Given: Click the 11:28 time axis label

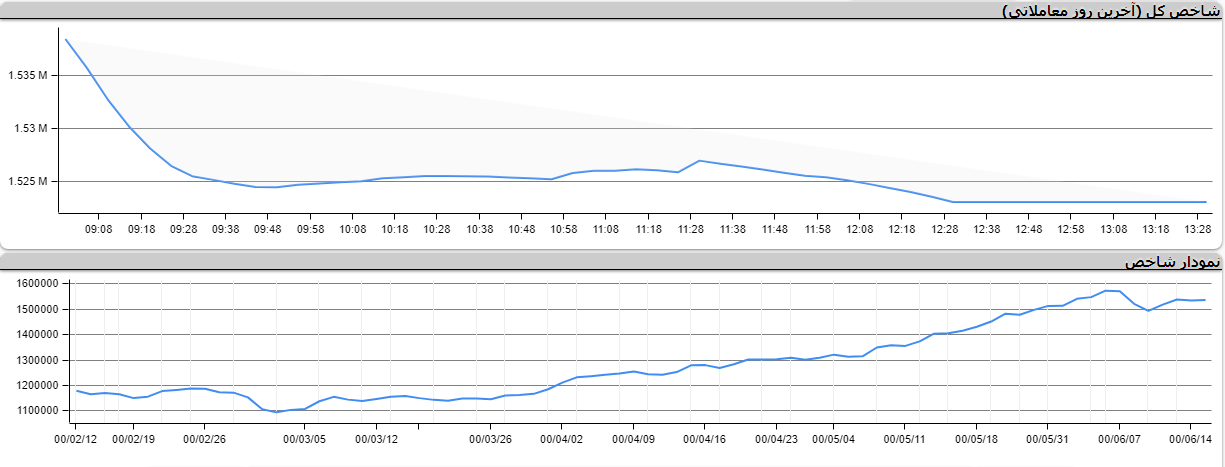Looking at the screenshot, I should click(690, 229).
